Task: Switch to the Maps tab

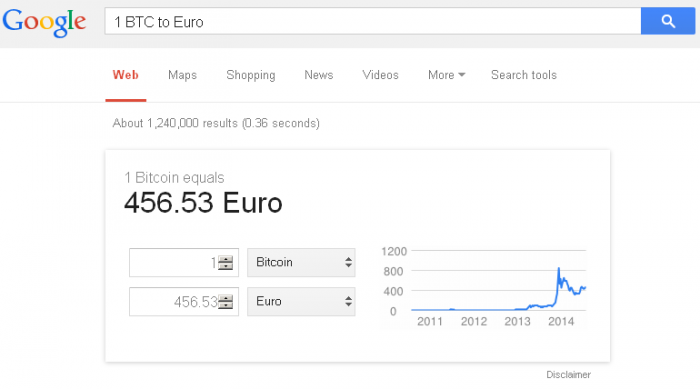Action: click(x=182, y=75)
